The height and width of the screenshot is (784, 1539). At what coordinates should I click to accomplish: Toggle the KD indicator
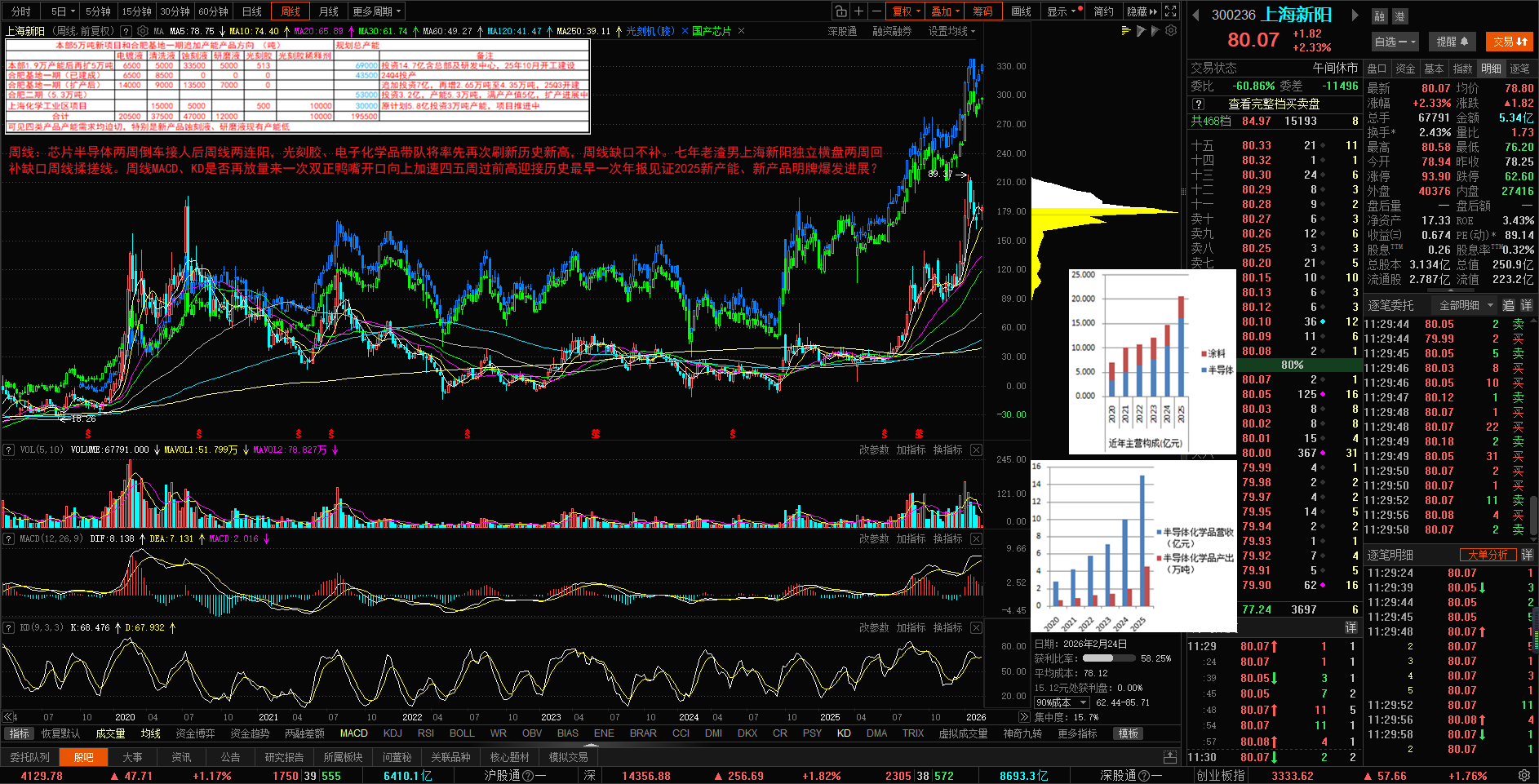pos(844,733)
